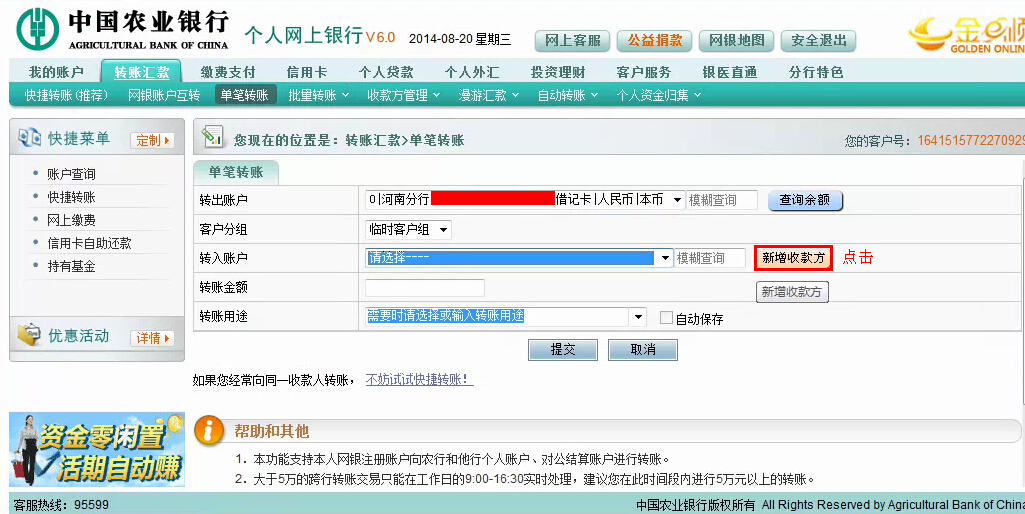Click the 转入账户 模糊查询 search field
1025x514 pixels.
coord(710,258)
